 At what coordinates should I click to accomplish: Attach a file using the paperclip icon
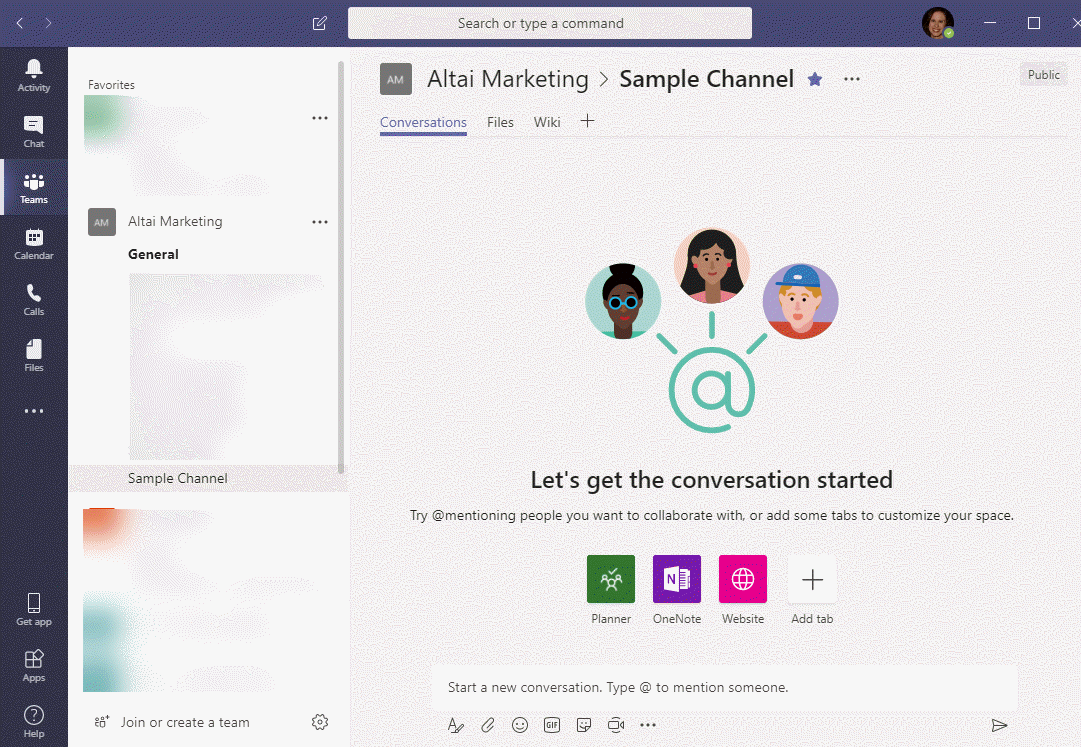pyautogui.click(x=488, y=725)
